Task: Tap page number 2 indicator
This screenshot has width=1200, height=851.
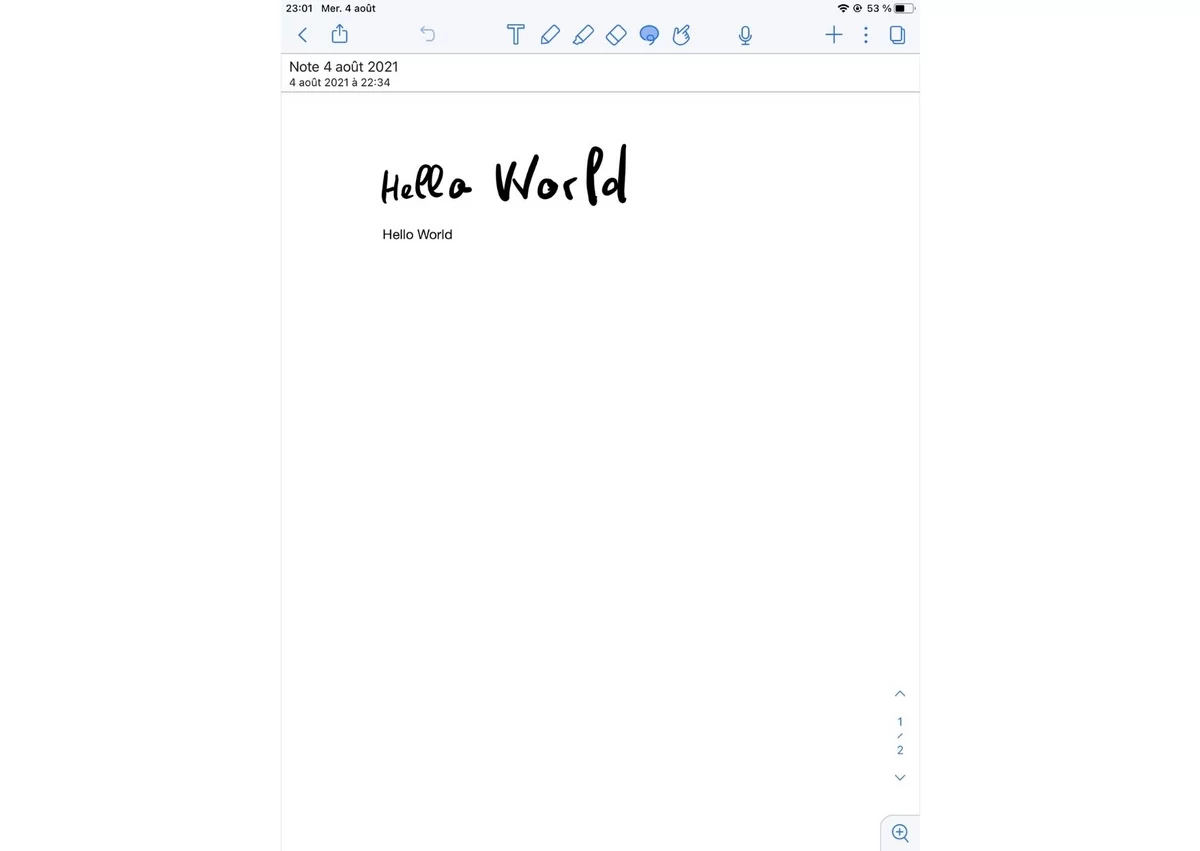Action: [x=900, y=750]
